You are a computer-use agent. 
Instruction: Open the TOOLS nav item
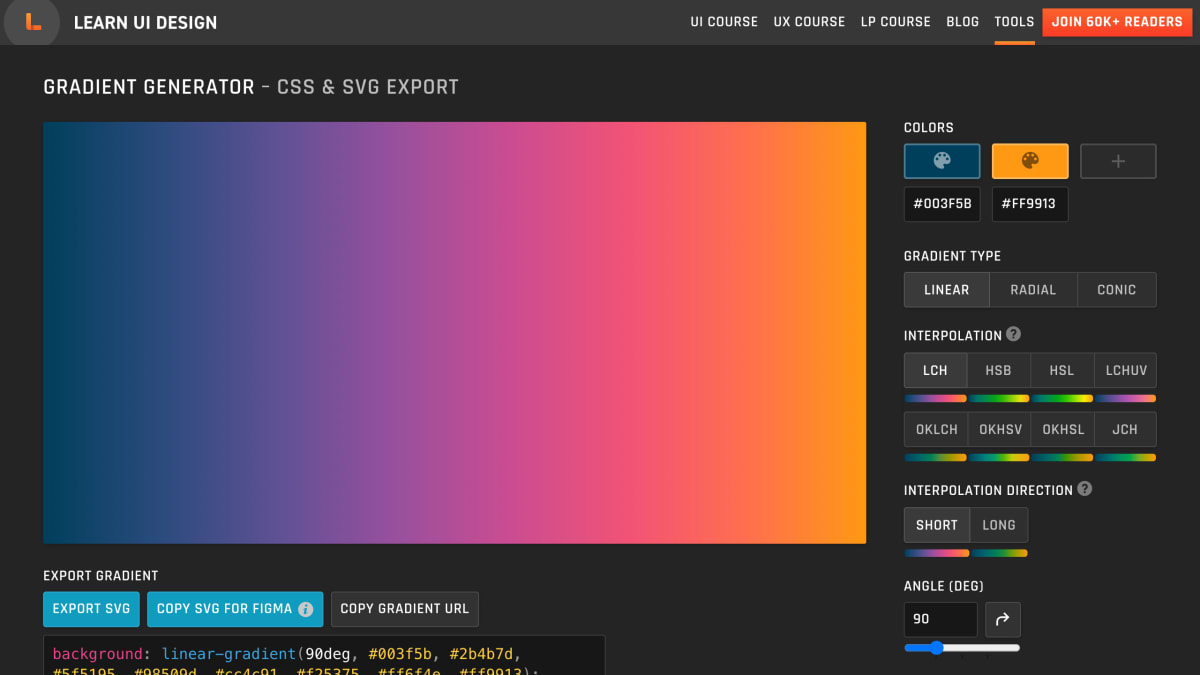[1014, 22]
